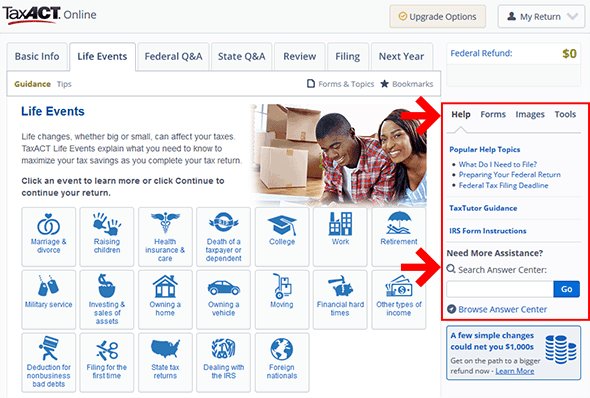The image size is (590, 398).
Task: Select Deduction for nonbusiness bad debts tile
Action: pyautogui.click(x=49, y=362)
